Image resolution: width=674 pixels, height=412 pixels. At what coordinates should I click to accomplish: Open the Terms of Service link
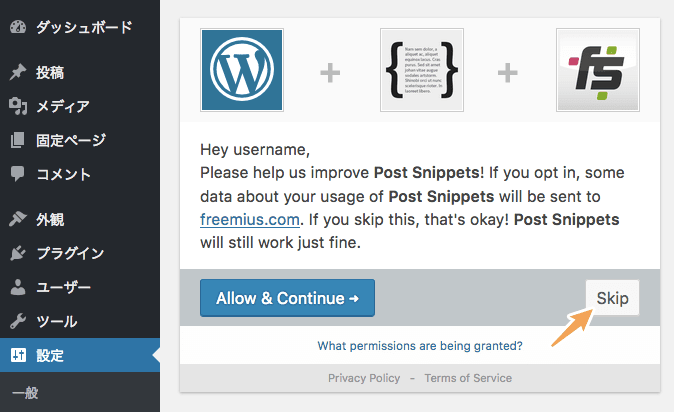click(468, 378)
